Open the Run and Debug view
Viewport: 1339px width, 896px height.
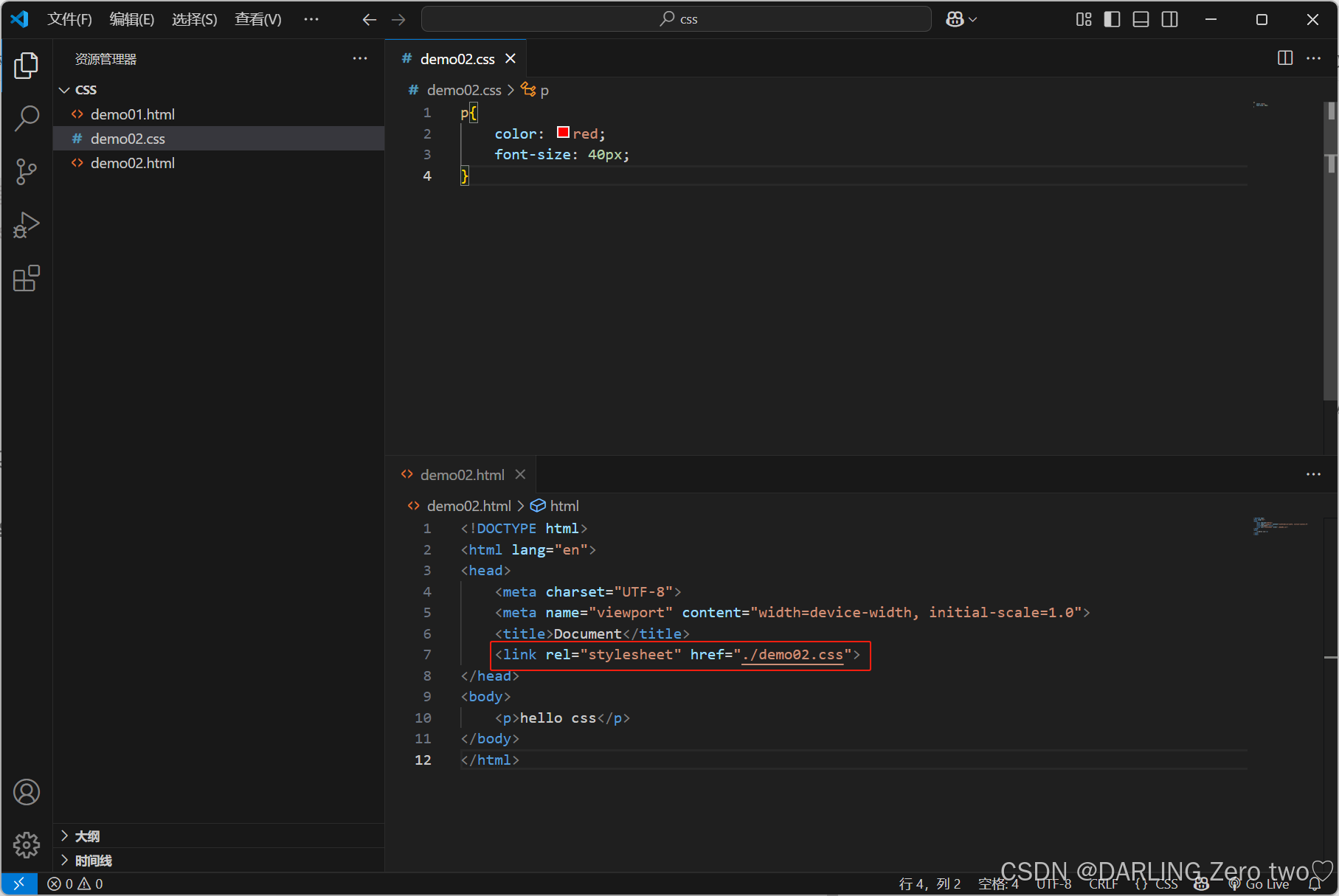pos(27,225)
